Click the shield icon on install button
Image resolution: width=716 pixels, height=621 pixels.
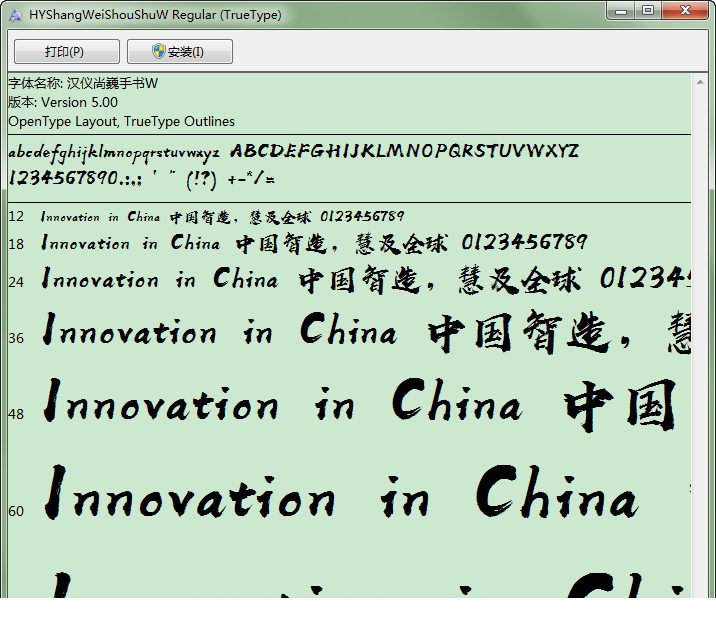click(158, 51)
